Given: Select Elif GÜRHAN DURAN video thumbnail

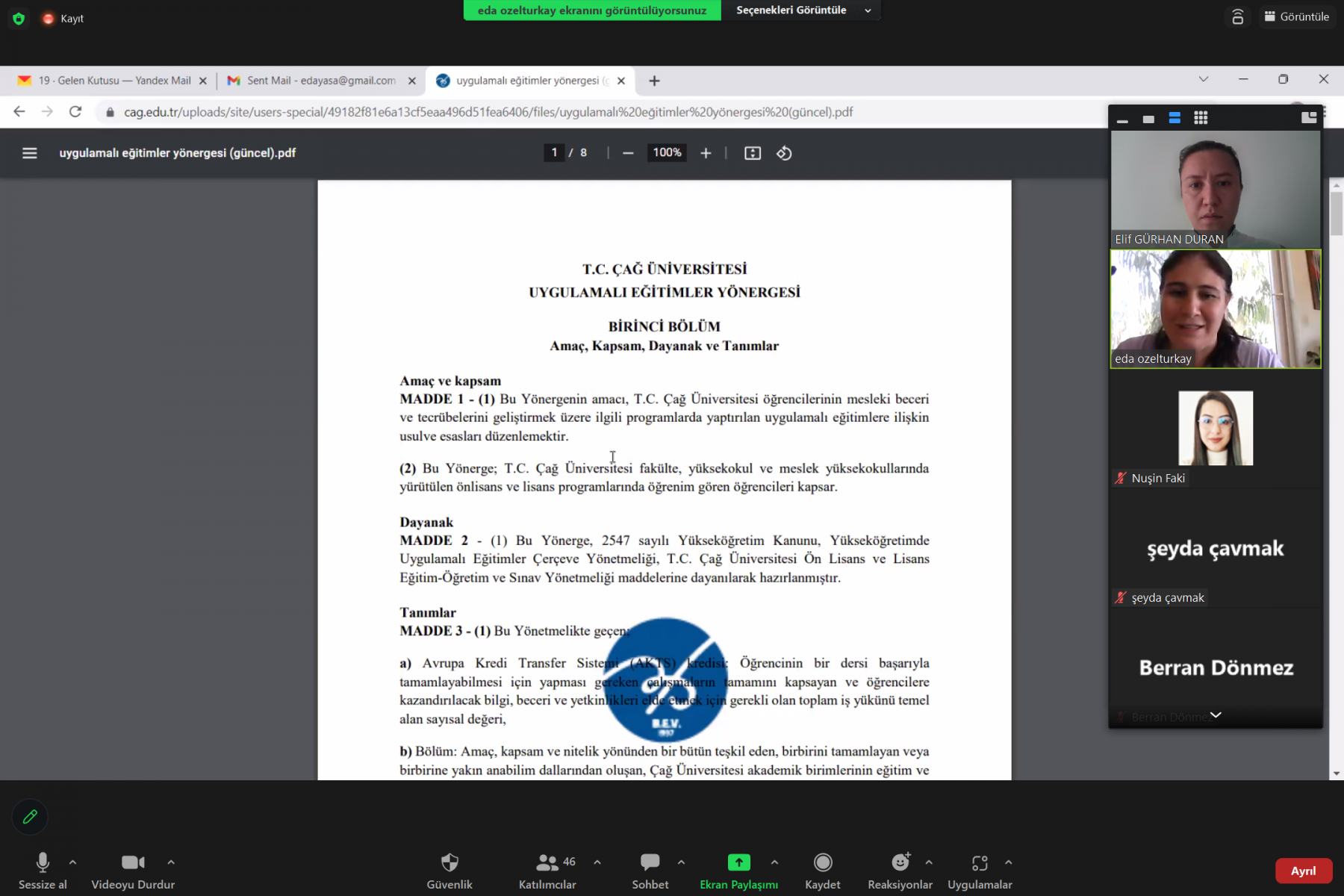Looking at the screenshot, I should pos(1216,189).
